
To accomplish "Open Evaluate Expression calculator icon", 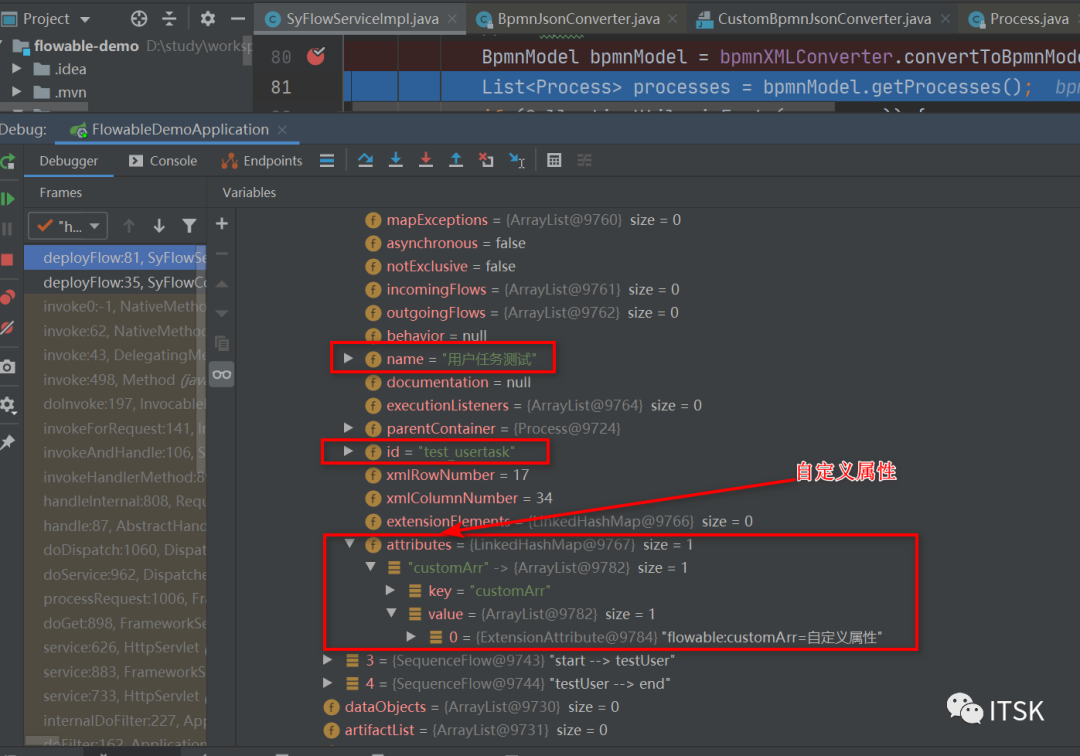I will (x=554, y=160).
